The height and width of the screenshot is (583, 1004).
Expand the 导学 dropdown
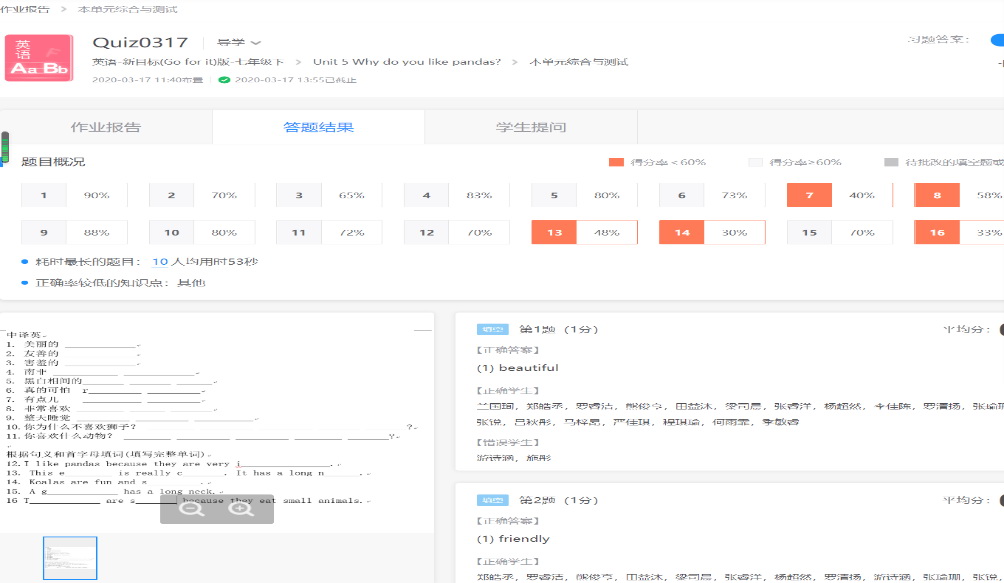click(x=239, y=42)
